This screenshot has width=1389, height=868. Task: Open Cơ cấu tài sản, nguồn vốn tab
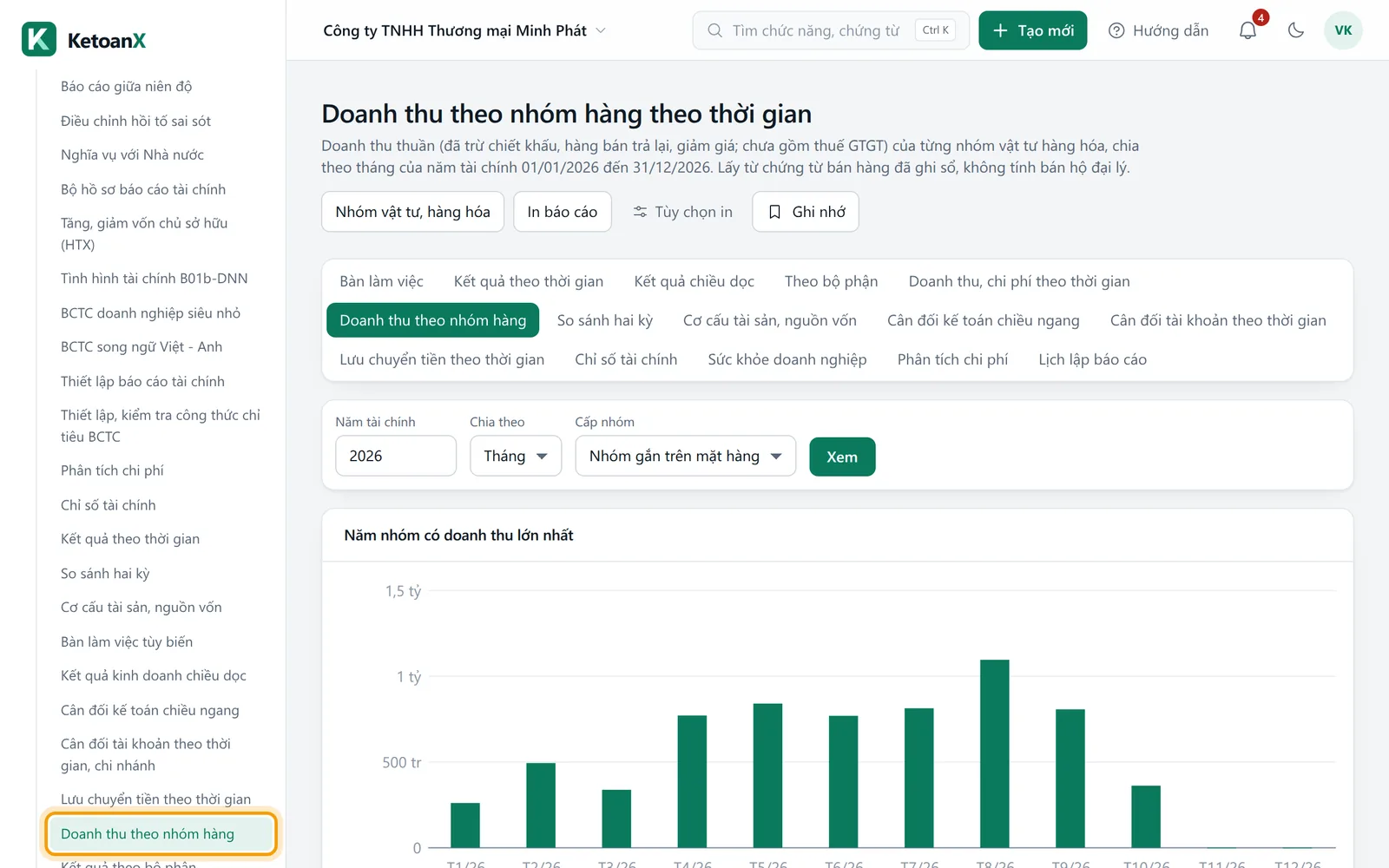click(770, 320)
